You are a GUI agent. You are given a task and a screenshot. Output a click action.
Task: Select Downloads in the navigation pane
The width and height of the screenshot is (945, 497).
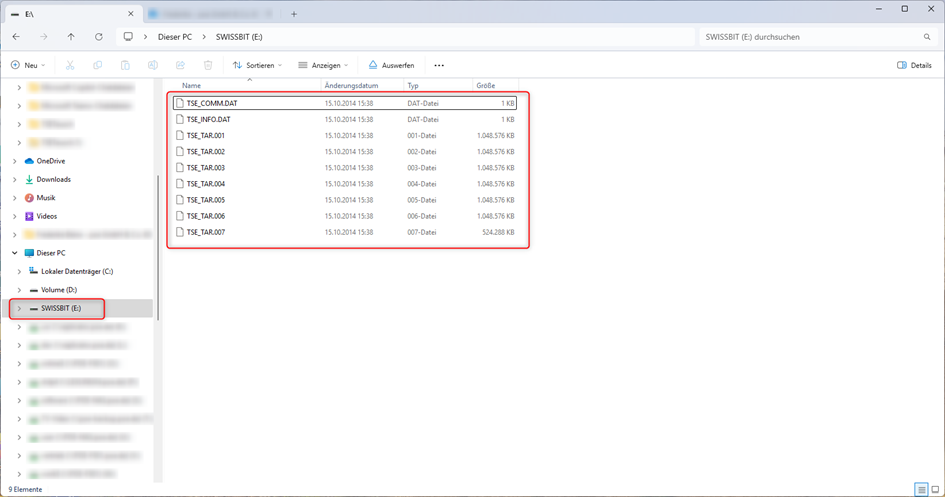point(53,180)
